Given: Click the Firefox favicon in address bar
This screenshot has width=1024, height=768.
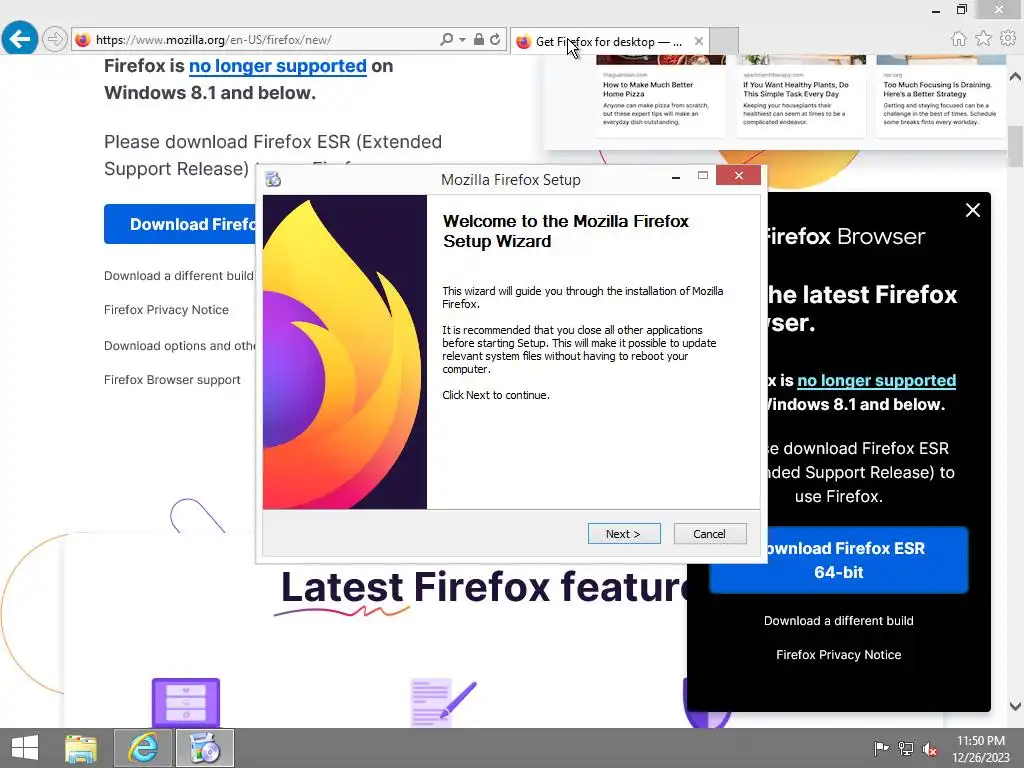Looking at the screenshot, I should (83, 40).
